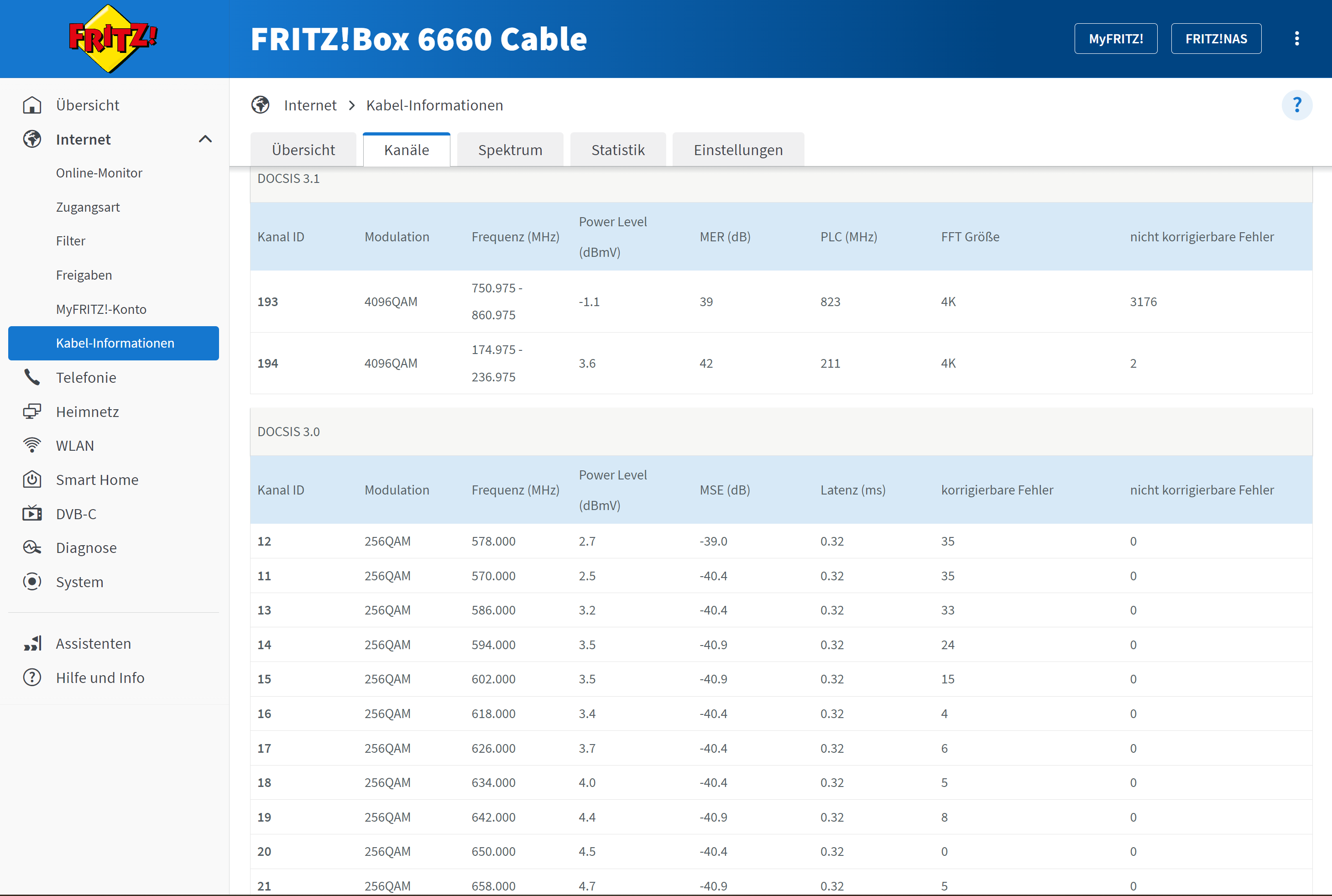Viewport: 1332px width, 896px height.
Task: Go to the Statistik tab
Action: click(x=618, y=150)
